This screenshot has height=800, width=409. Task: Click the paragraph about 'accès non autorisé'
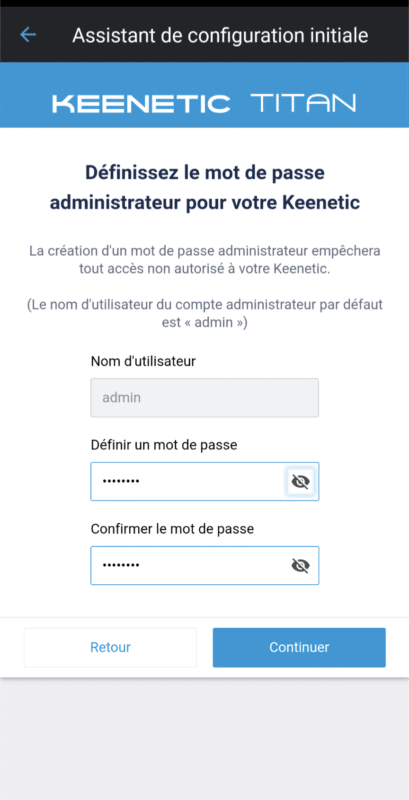click(x=204, y=260)
